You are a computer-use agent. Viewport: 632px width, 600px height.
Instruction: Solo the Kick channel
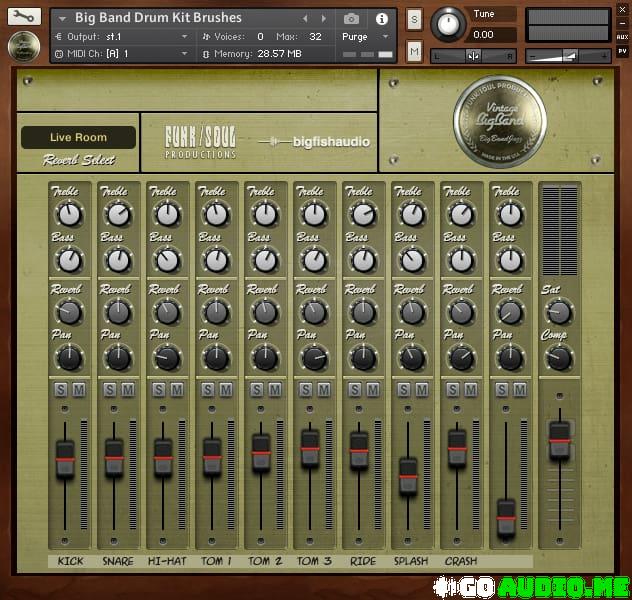tap(61, 389)
